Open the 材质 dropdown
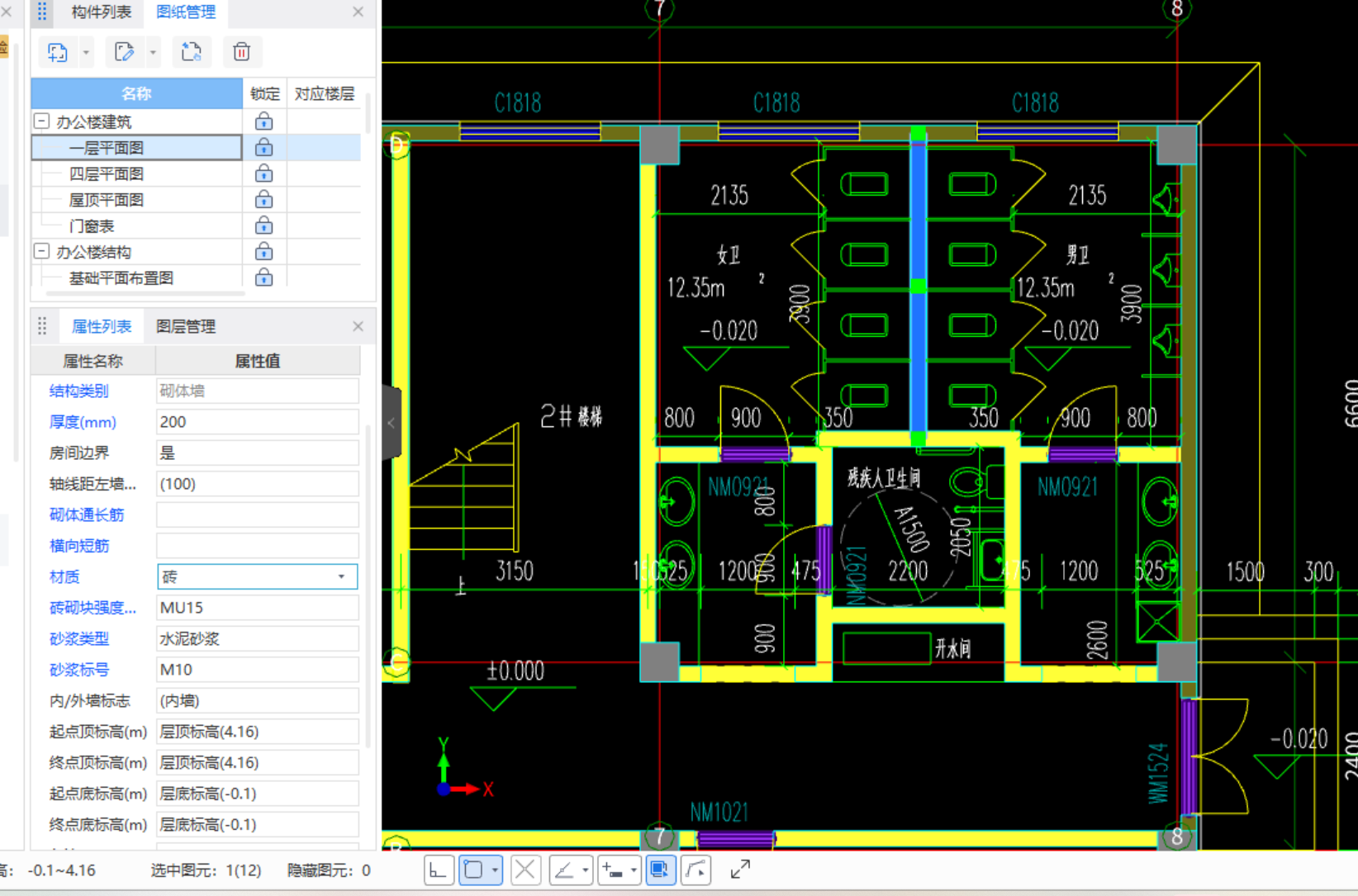 (341, 576)
